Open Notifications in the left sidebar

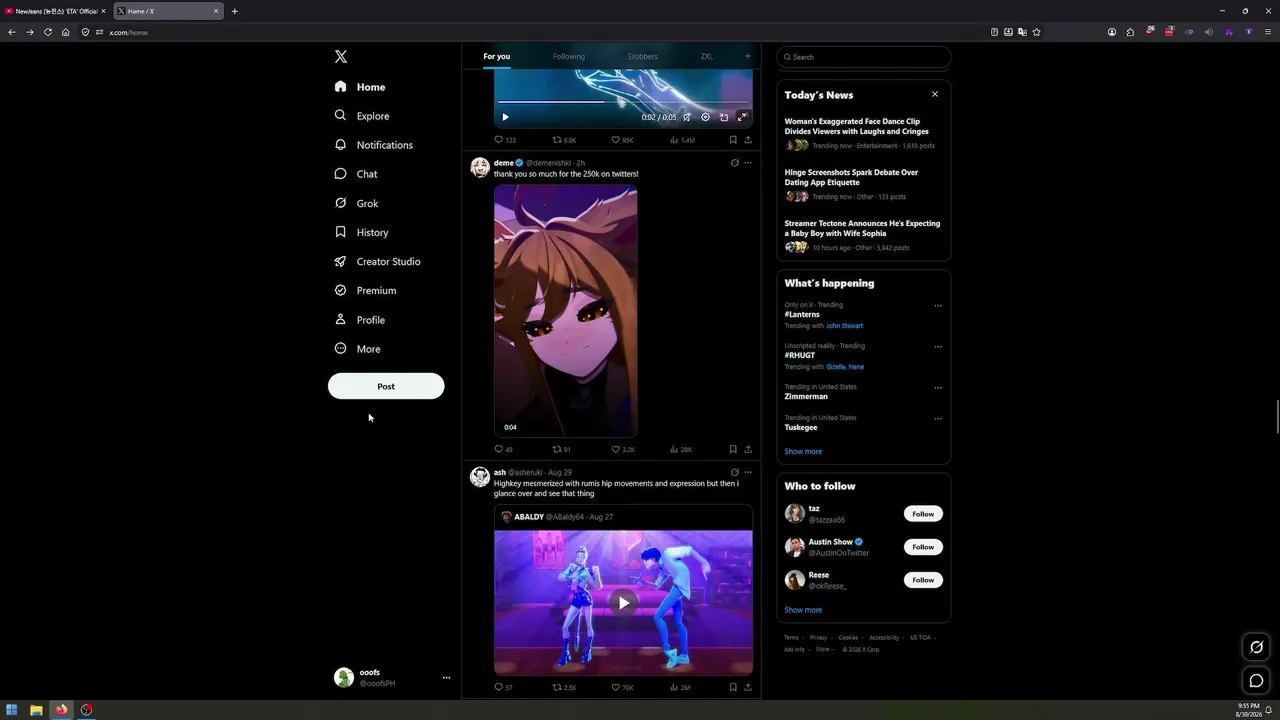(x=374, y=145)
